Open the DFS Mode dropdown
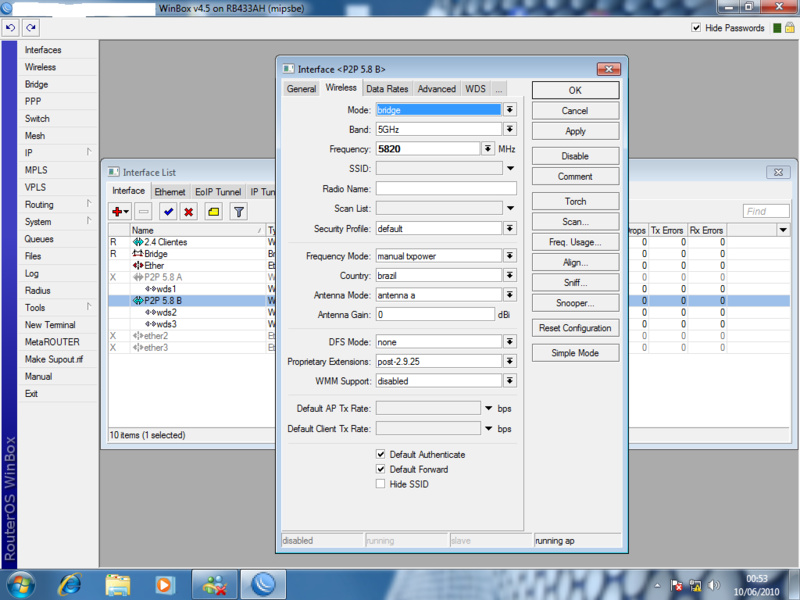Screen dimensions: 800x600 pos(510,341)
